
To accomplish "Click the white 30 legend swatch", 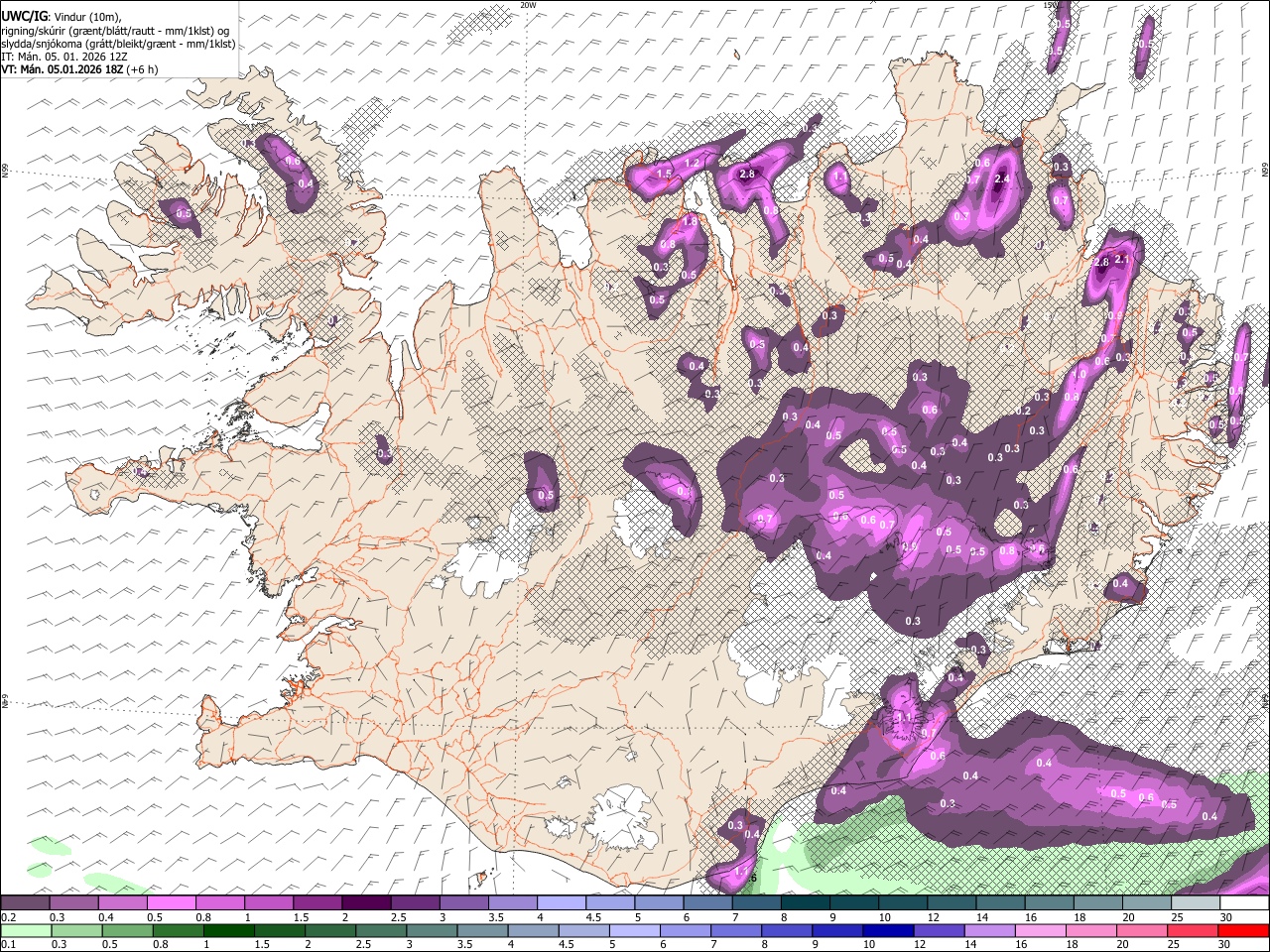I will coord(1244,903).
